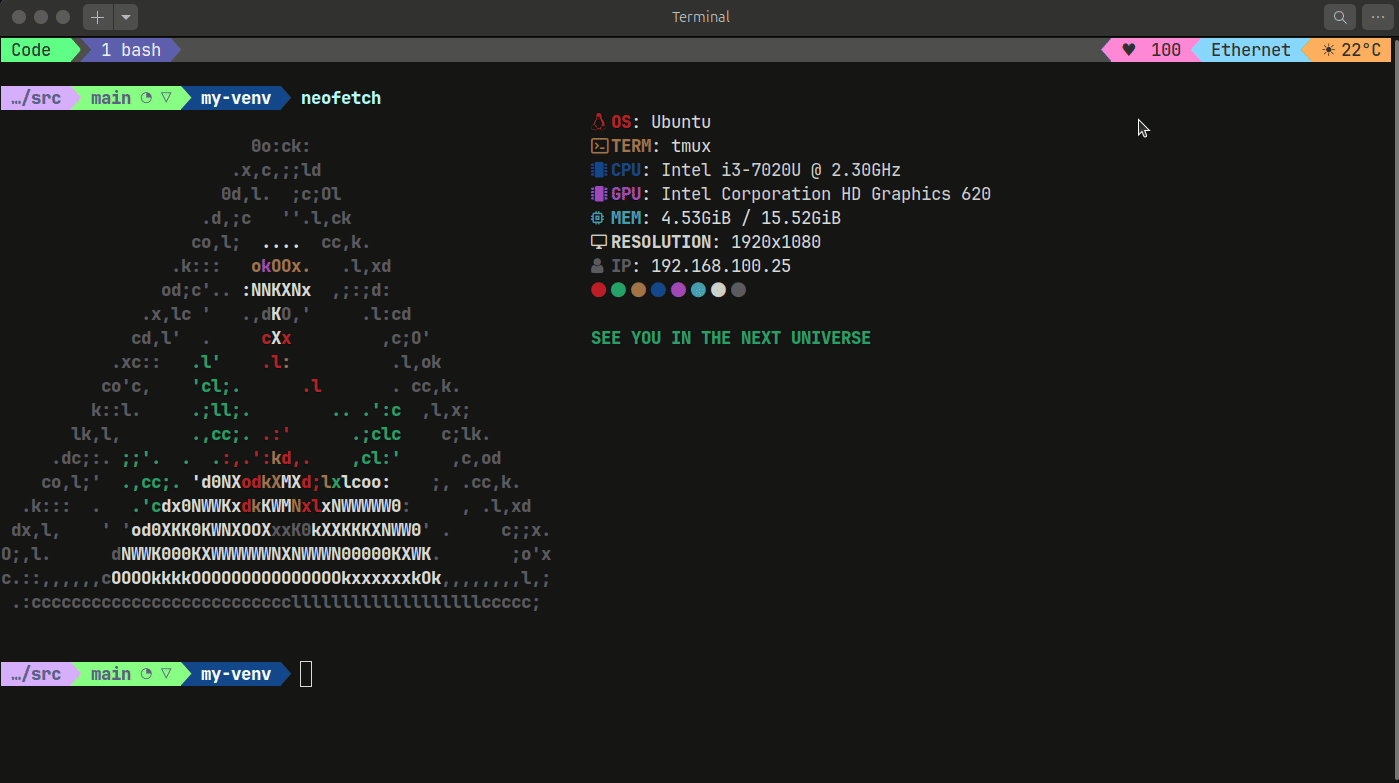
Task: Click the purple color dot
Action: 679,290
